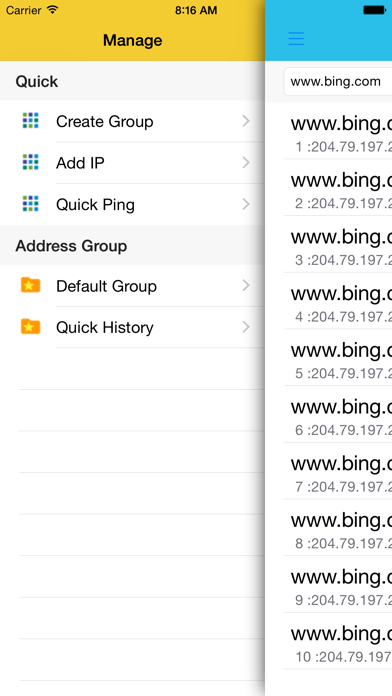Viewport: 392px width, 696px height.
Task: Select ping result row 8
Action: (x=338, y=527)
